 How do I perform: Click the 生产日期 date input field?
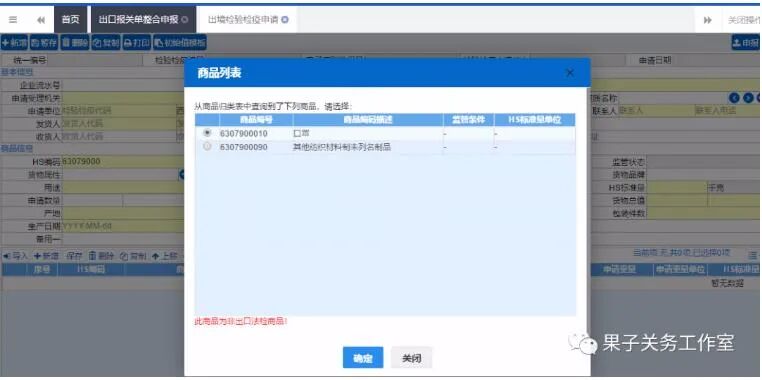pyautogui.click(x=123, y=225)
